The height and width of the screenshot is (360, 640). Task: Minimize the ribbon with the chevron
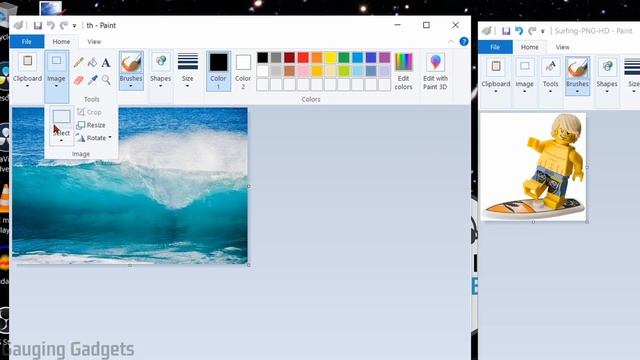point(451,42)
